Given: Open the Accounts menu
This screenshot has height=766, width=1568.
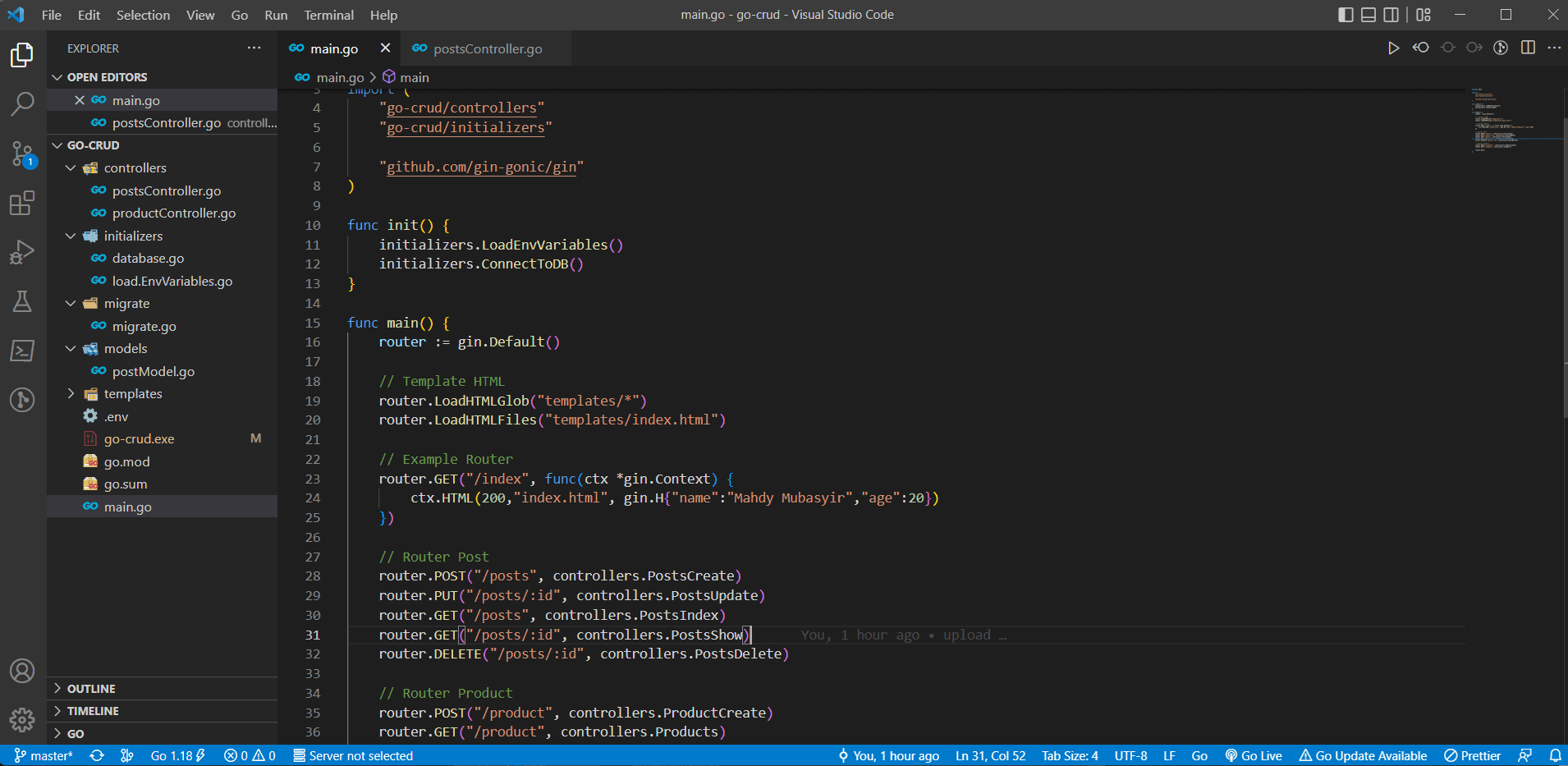Looking at the screenshot, I should (22, 671).
